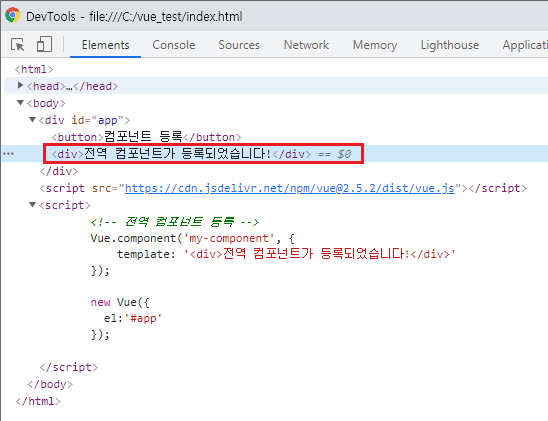
Task: Open the Application tab
Action: point(525,45)
